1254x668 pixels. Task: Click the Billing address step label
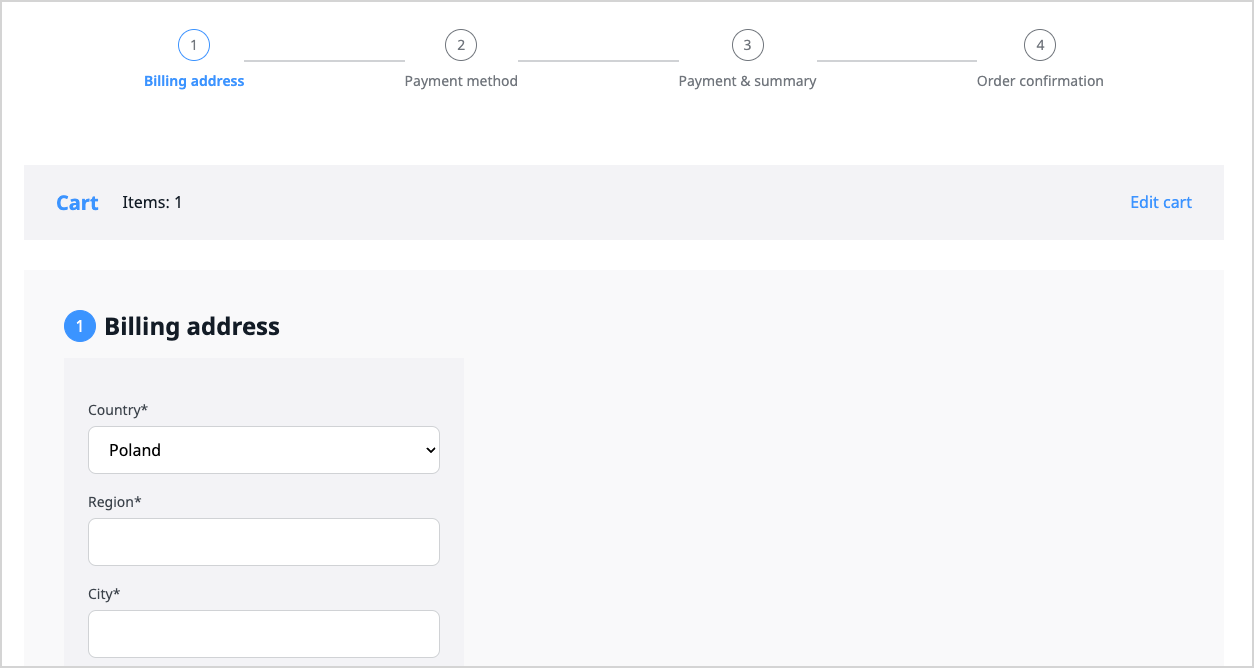point(193,81)
